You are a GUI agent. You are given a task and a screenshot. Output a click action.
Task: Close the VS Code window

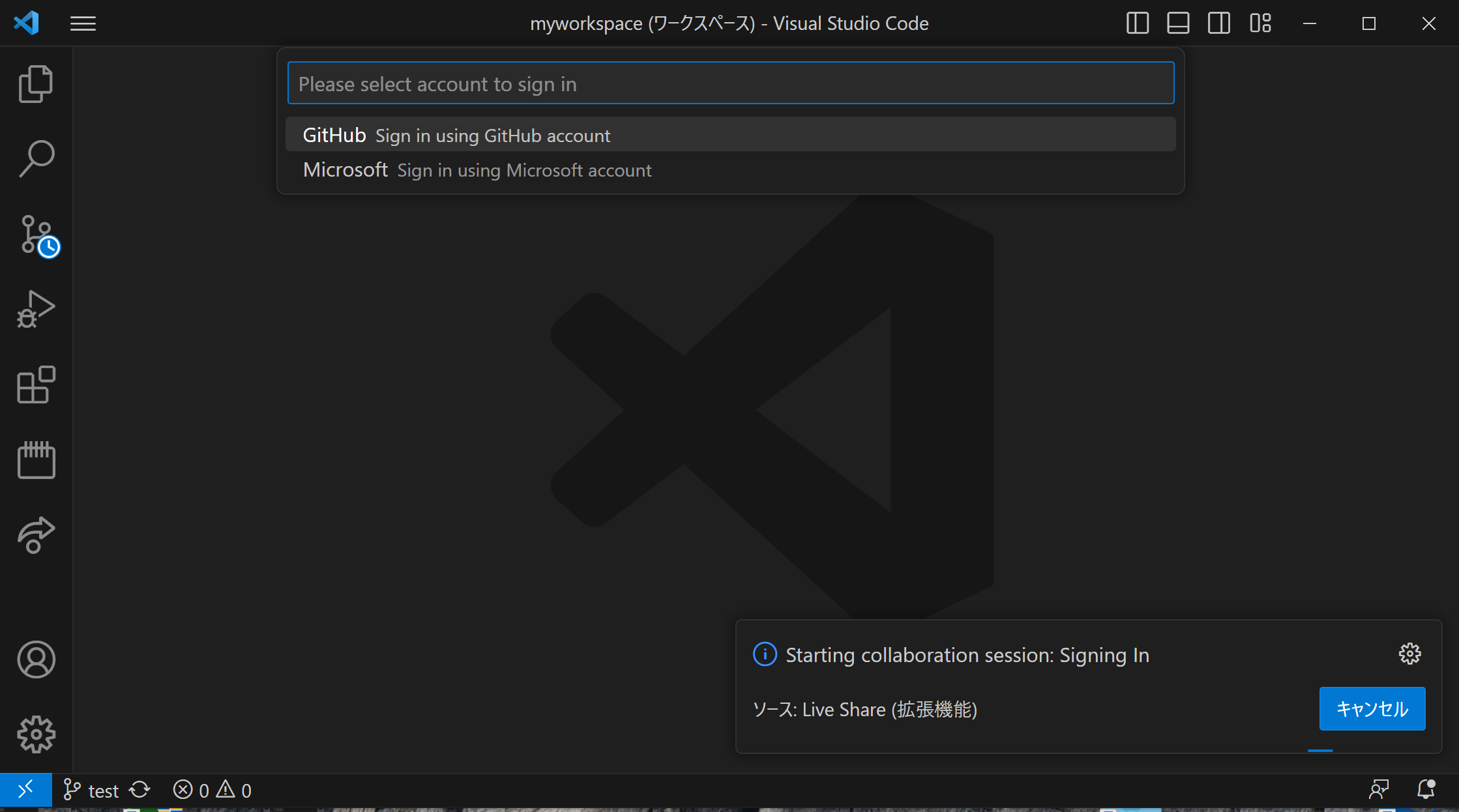(1429, 23)
